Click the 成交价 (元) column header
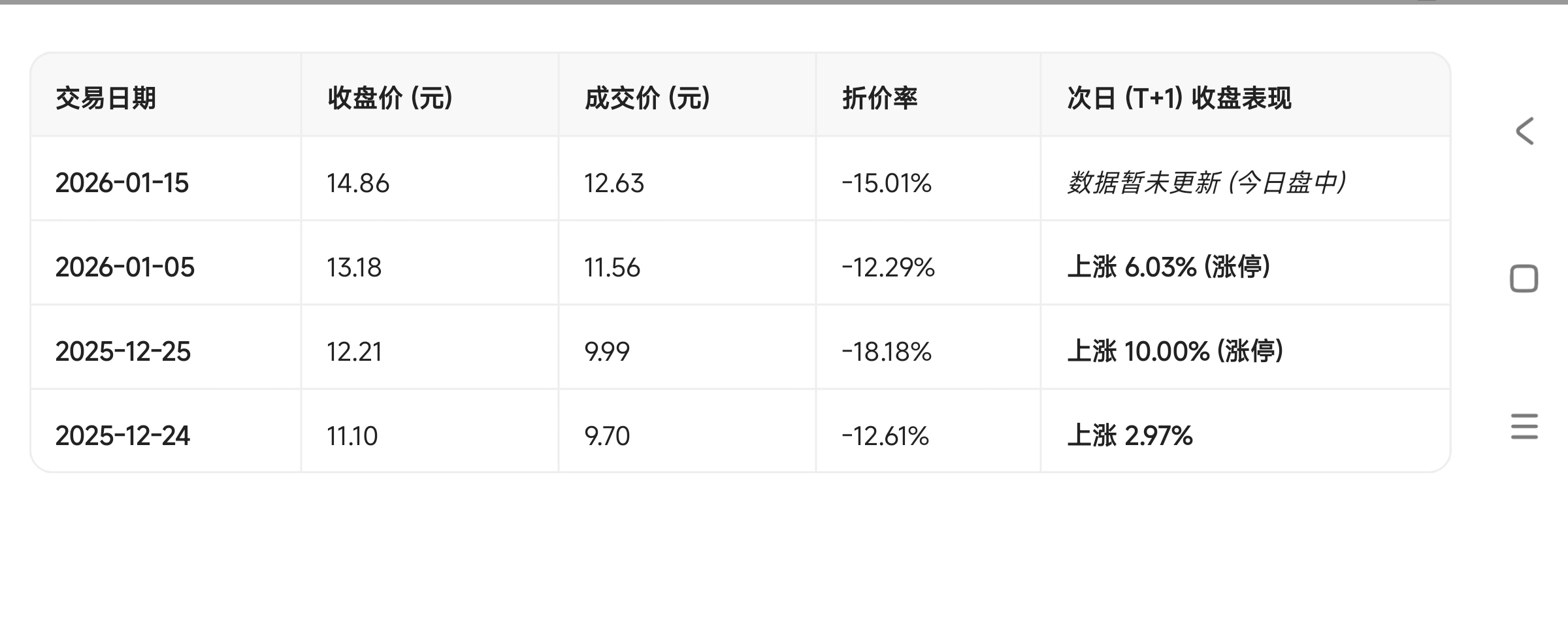Image resolution: width=1568 pixels, height=632 pixels. 647,99
